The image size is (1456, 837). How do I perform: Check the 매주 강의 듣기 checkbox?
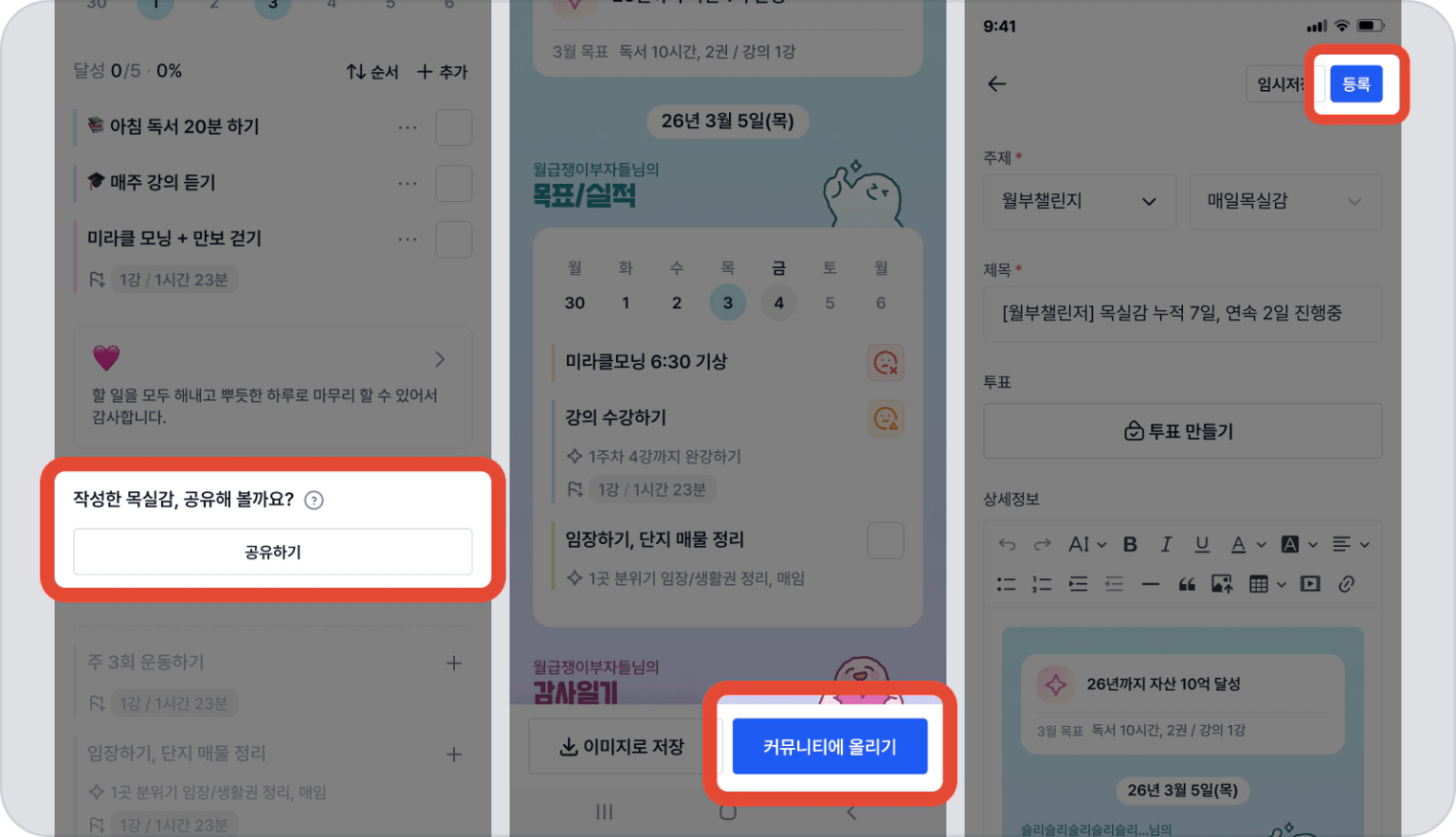(454, 183)
